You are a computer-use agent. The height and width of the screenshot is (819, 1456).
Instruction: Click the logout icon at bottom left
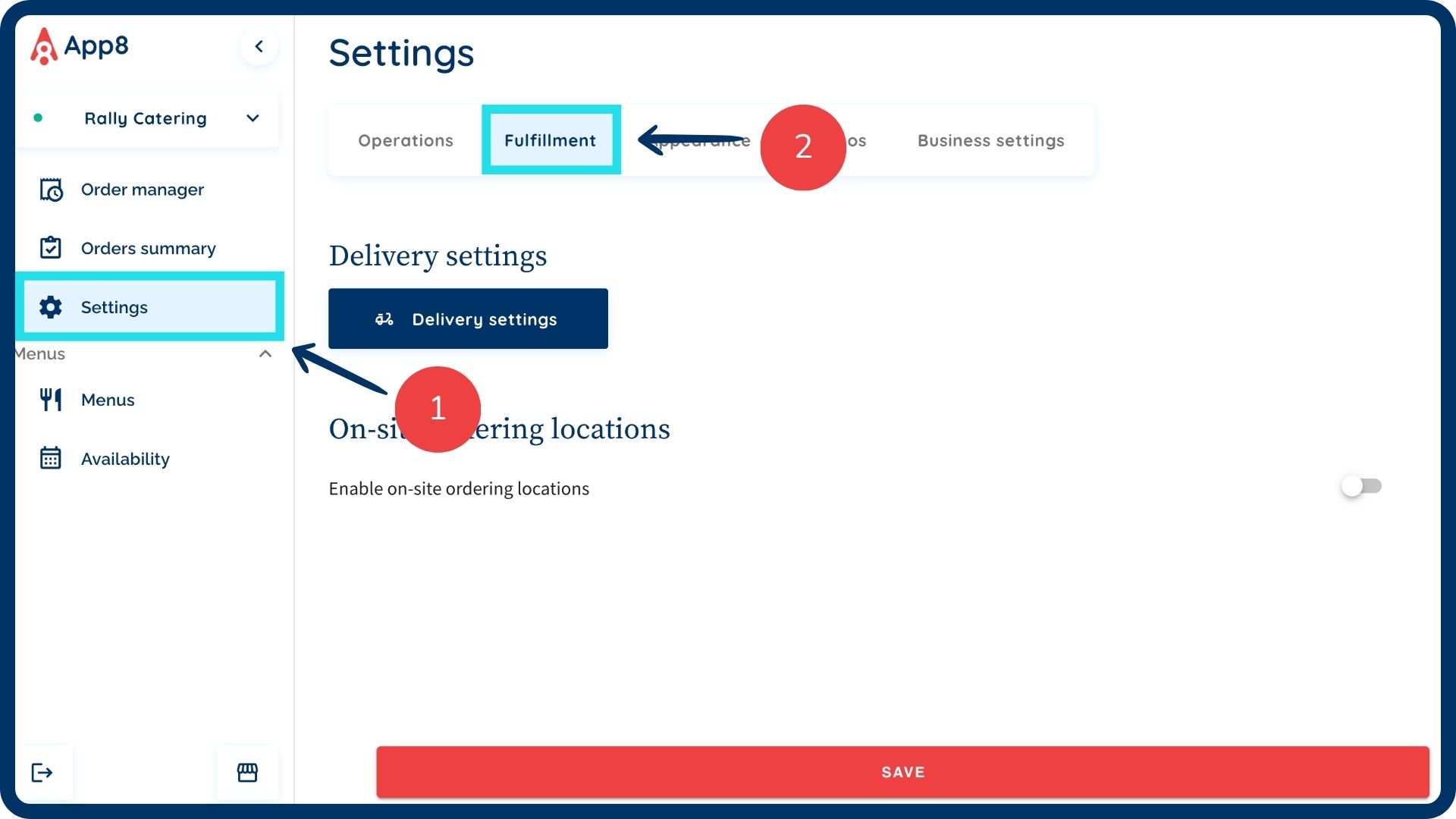pos(42,772)
